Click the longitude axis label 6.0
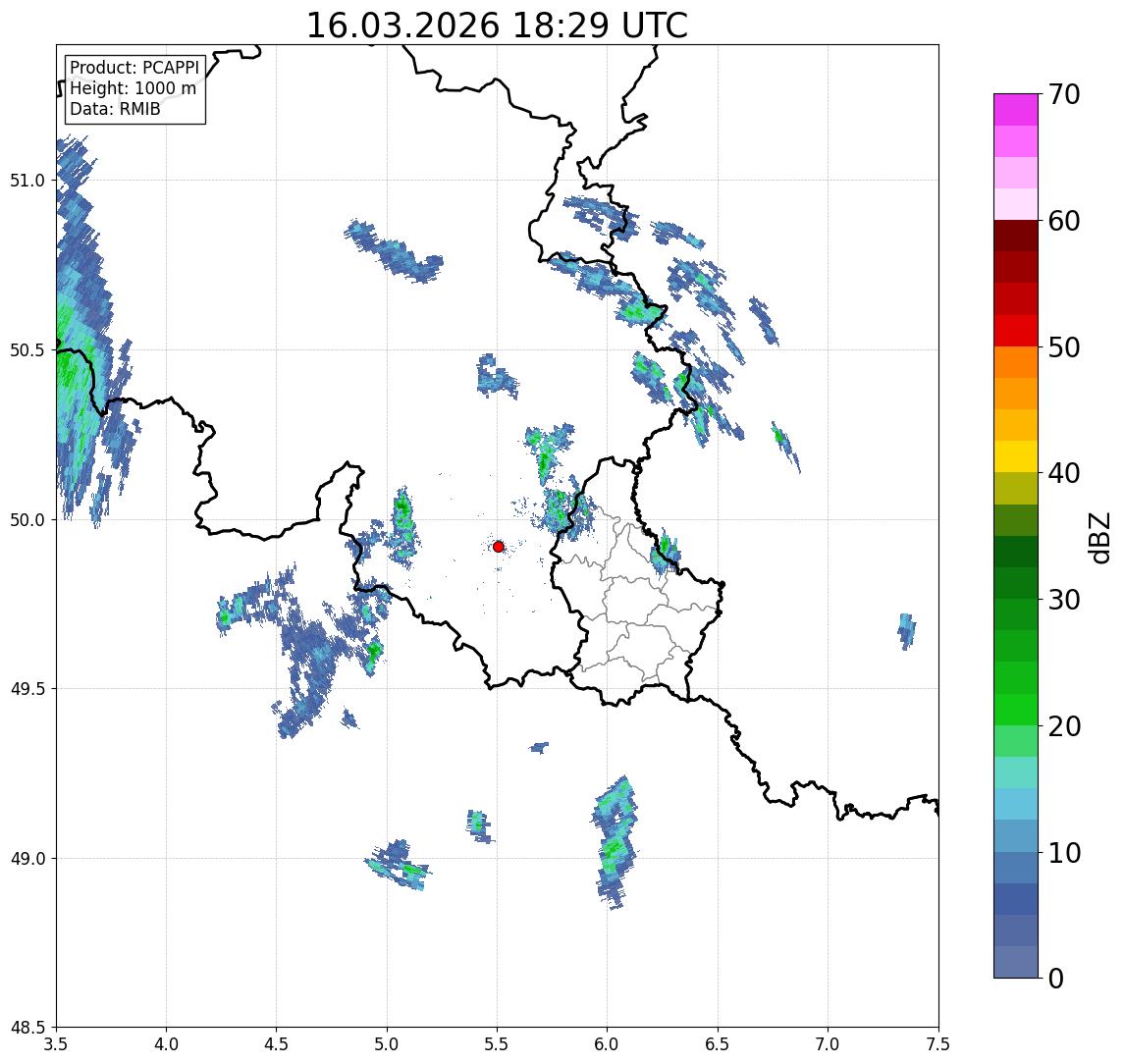This screenshot has width=1124, height=1064. [608, 1044]
